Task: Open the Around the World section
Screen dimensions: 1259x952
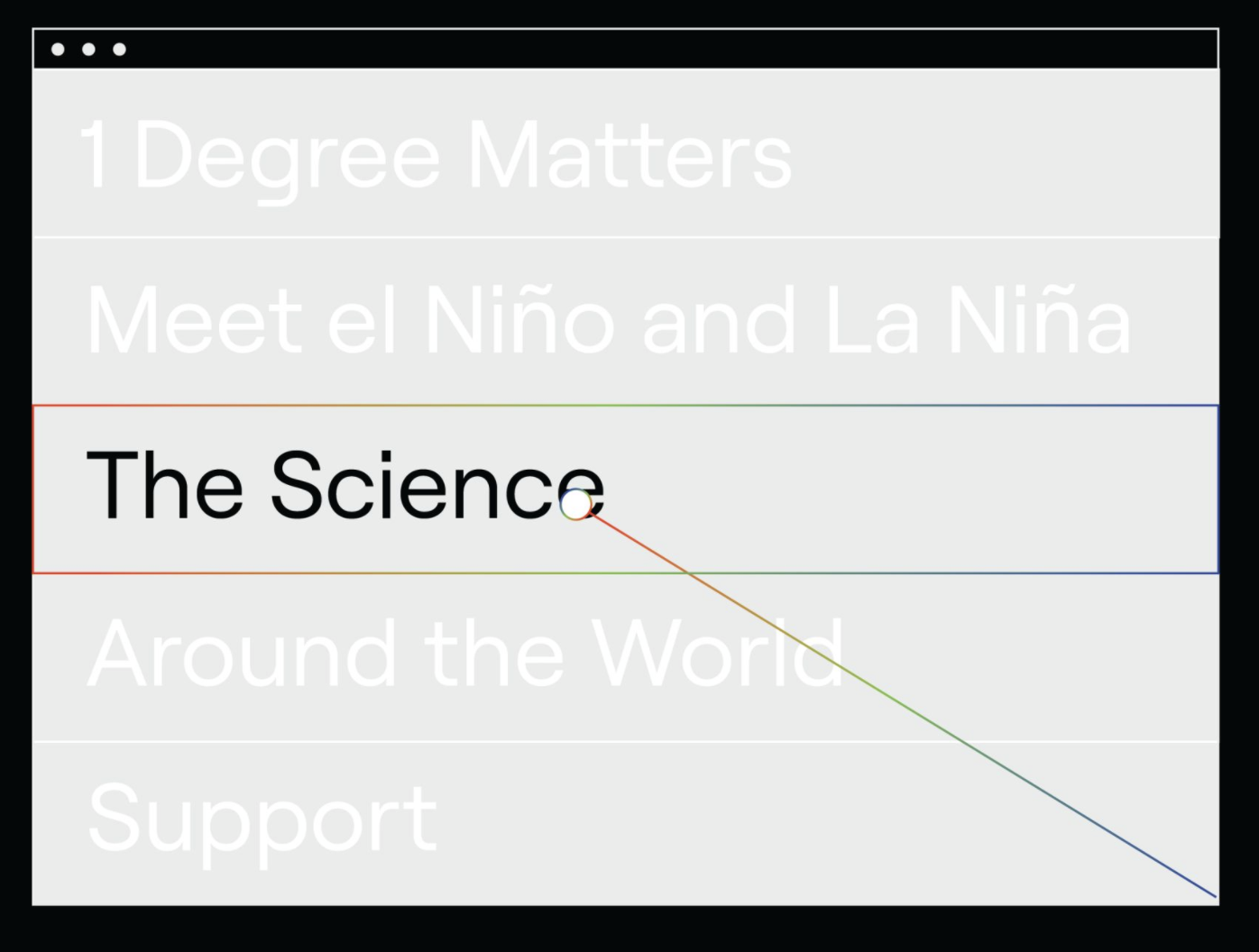Action: coord(465,654)
